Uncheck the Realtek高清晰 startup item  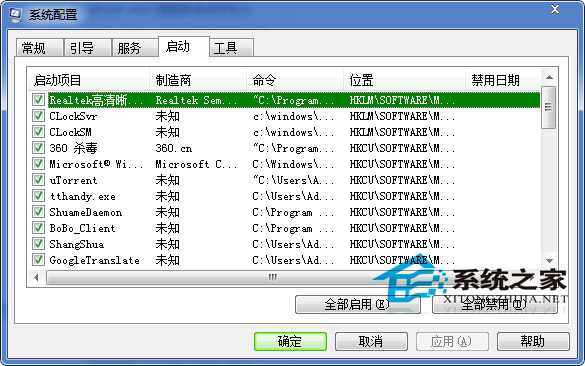pos(38,100)
